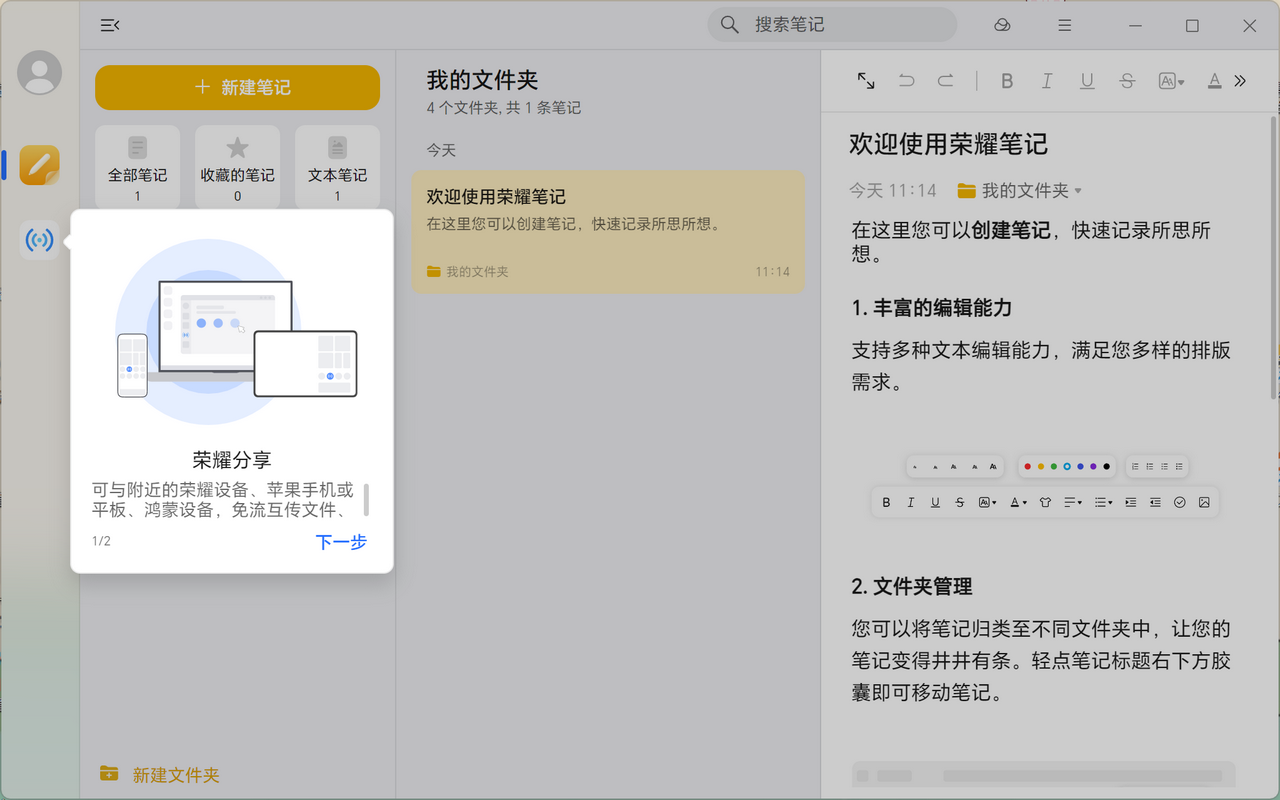Click the 新建文件夹 button
The width and height of the screenshot is (1280, 800).
[159, 775]
